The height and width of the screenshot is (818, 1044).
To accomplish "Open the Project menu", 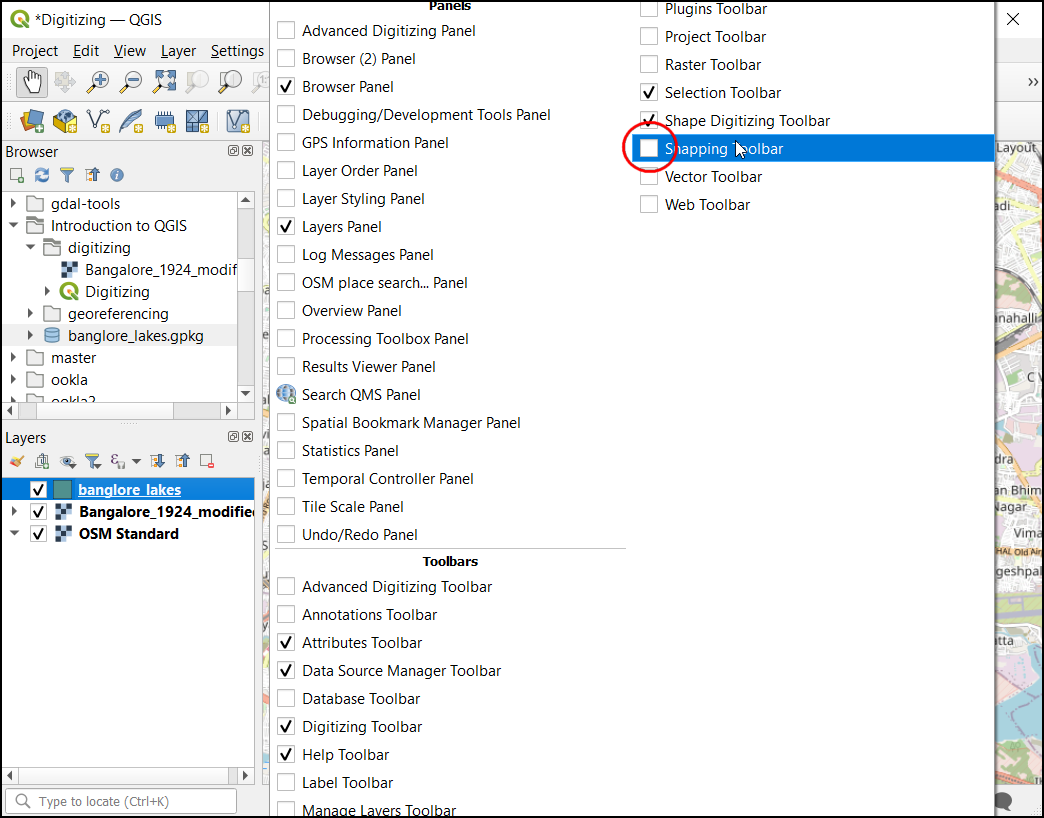I will [x=35, y=51].
